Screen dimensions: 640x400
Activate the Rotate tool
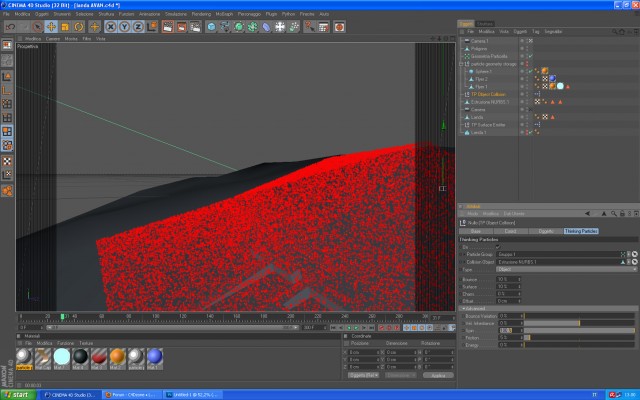click(79, 27)
